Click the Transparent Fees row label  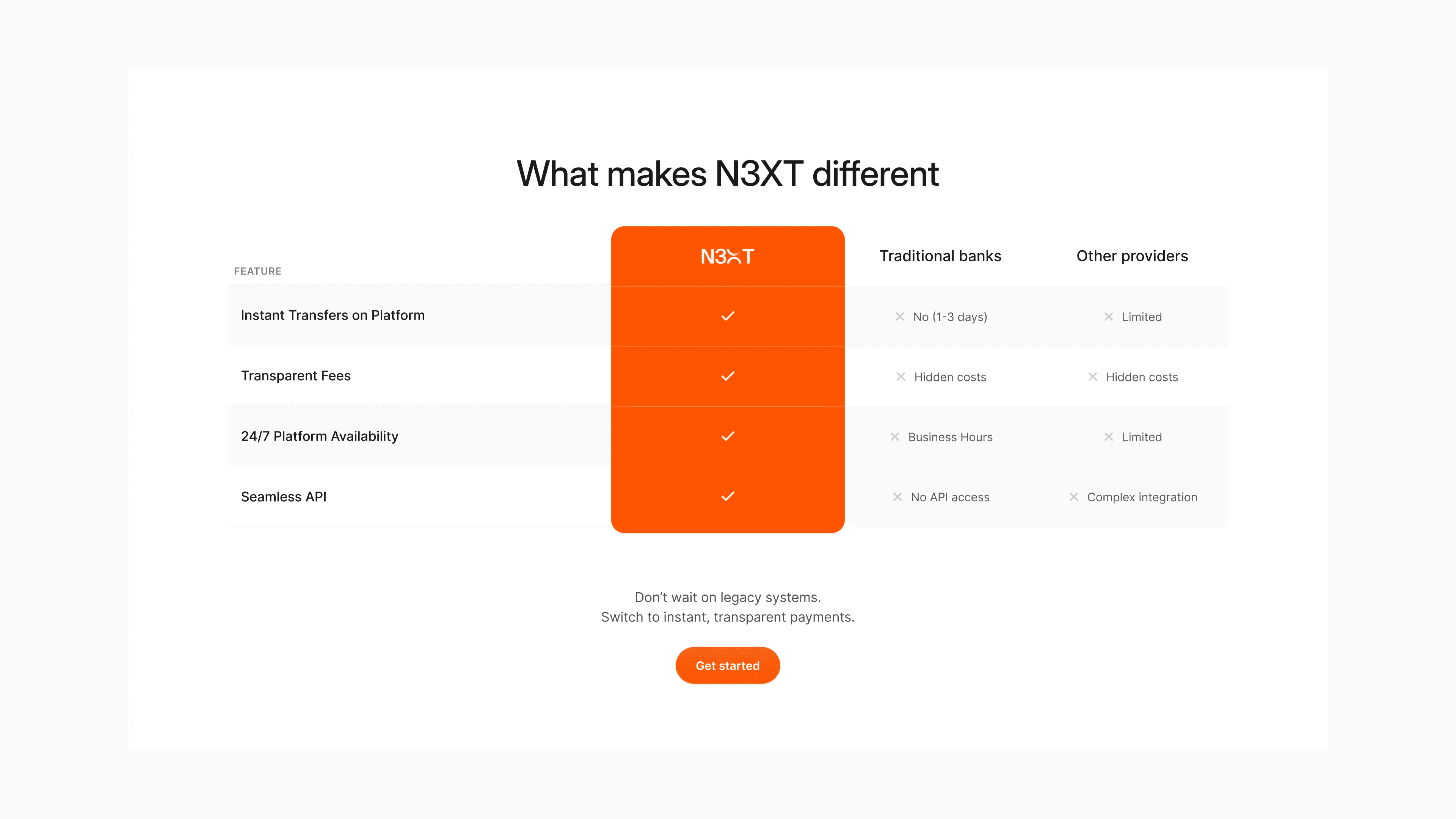[x=296, y=376]
